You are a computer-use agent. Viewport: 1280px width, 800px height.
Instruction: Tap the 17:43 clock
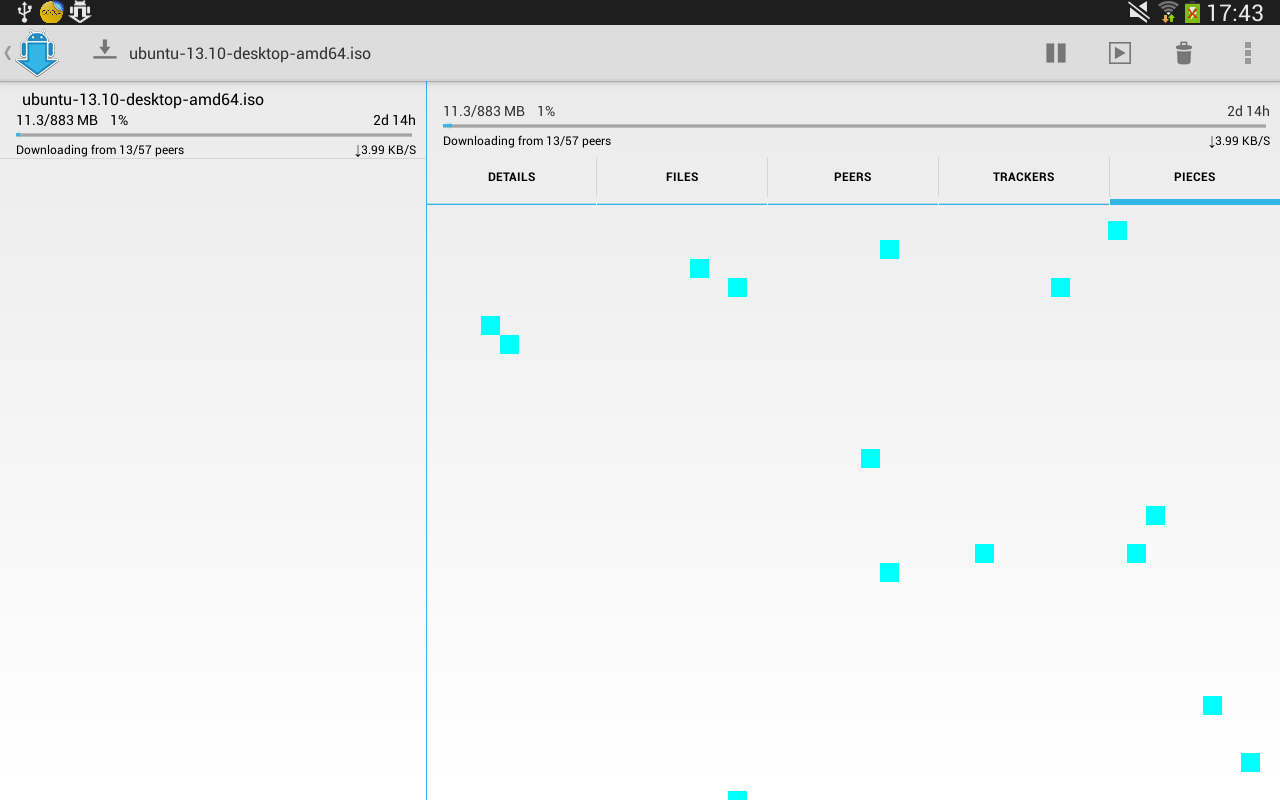click(1235, 13)
